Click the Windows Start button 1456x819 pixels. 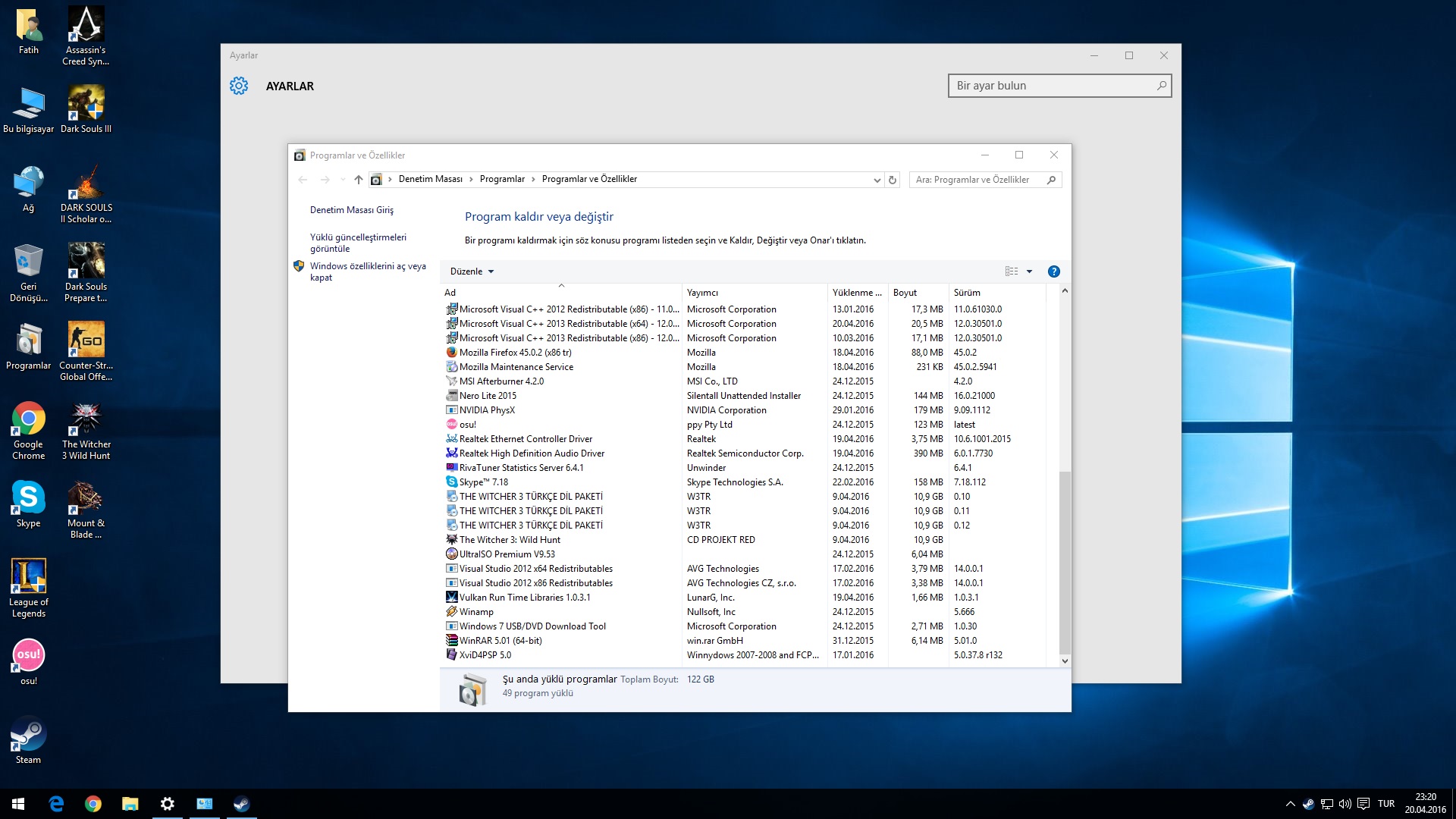tap(18, 804)
